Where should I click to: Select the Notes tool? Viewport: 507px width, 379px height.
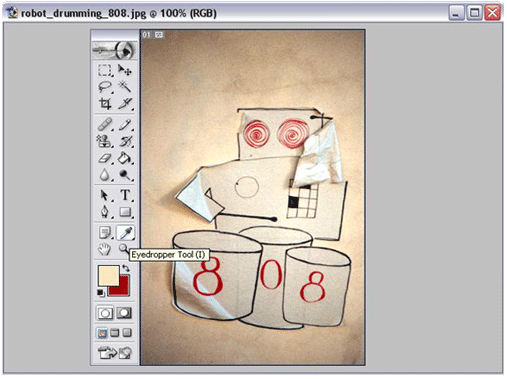[105, 233]
